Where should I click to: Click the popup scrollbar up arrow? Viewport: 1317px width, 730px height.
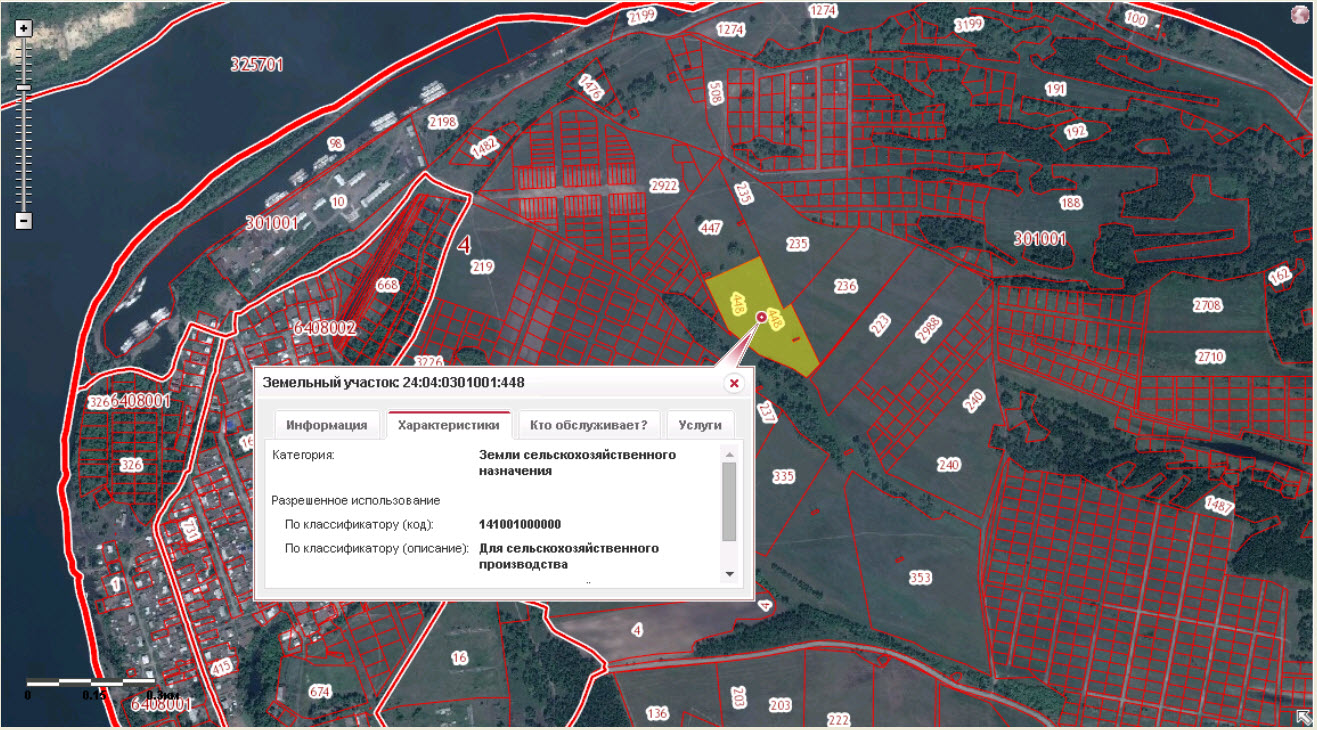coord(729,455)
